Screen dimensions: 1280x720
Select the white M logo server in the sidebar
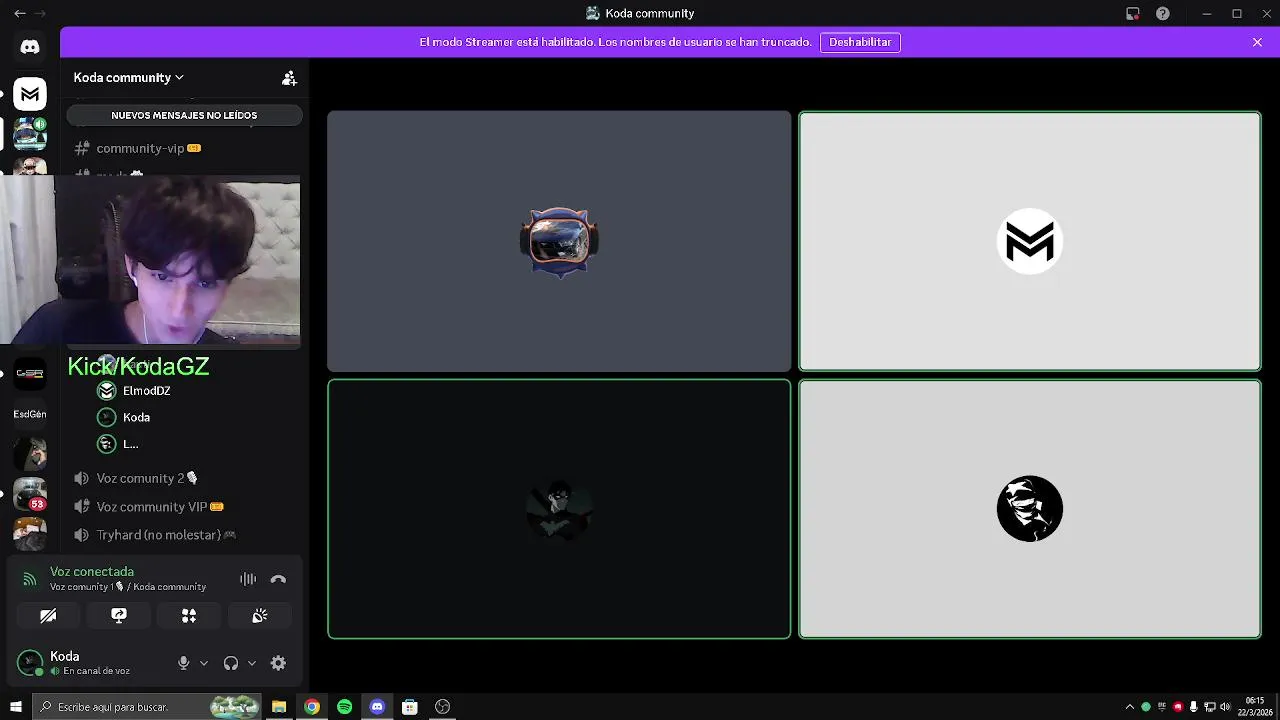pyautogui.click(x=30, y=94)
